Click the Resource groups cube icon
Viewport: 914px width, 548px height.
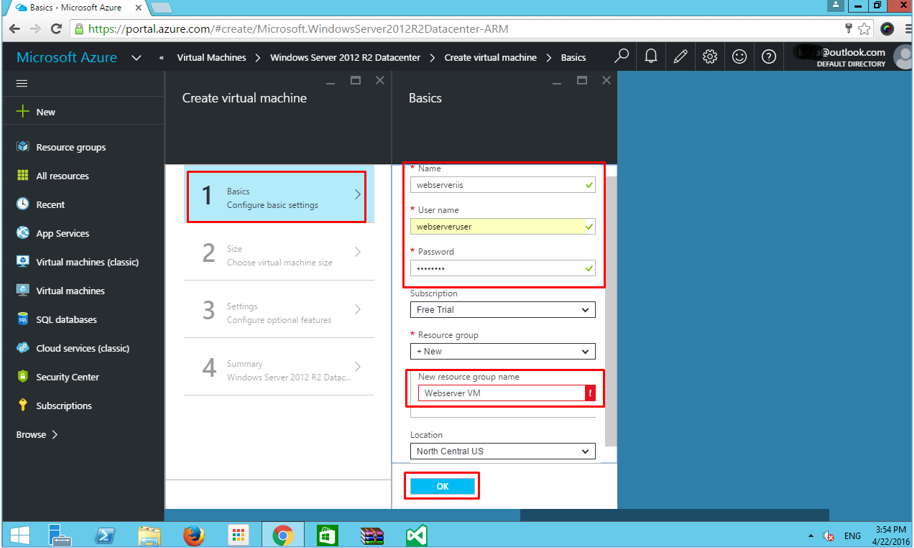pyautogui.click(x=23, y=146)
